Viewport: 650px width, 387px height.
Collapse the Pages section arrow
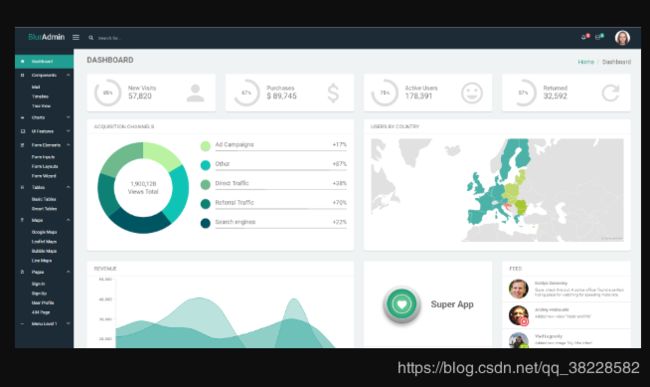(68, 272)
